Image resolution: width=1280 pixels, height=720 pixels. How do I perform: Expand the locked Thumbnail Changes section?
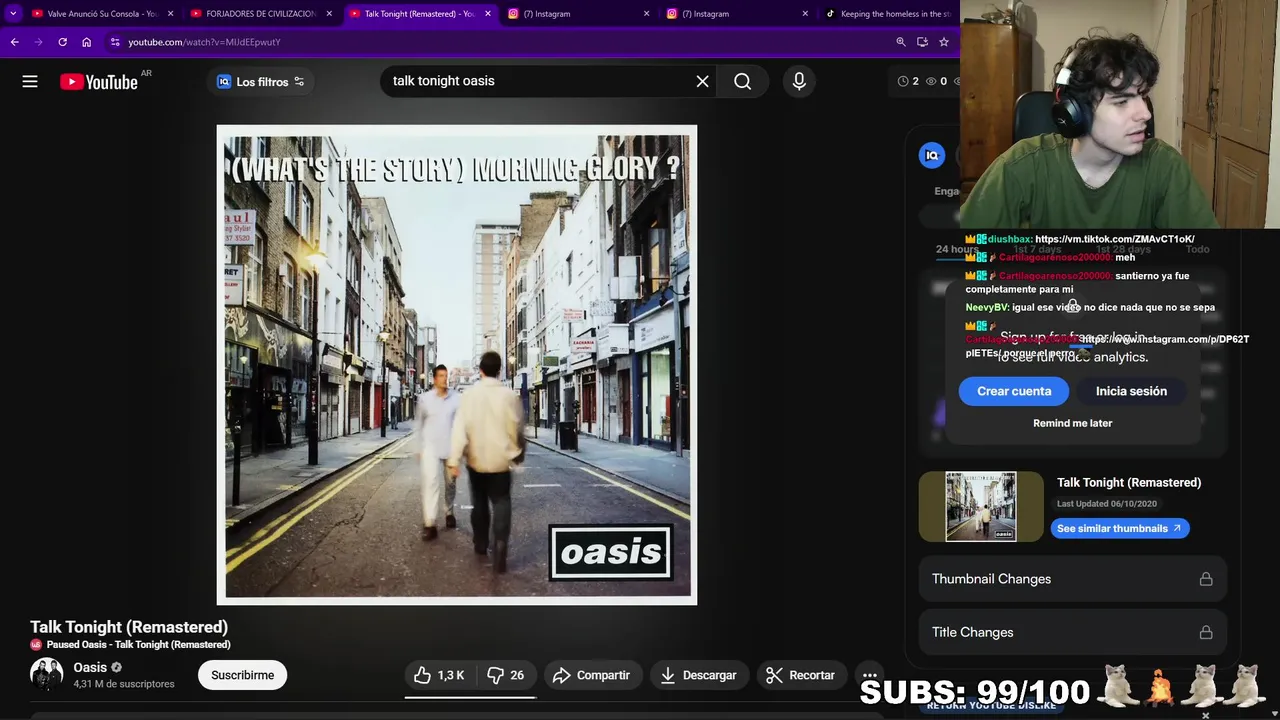(1072, 579)
